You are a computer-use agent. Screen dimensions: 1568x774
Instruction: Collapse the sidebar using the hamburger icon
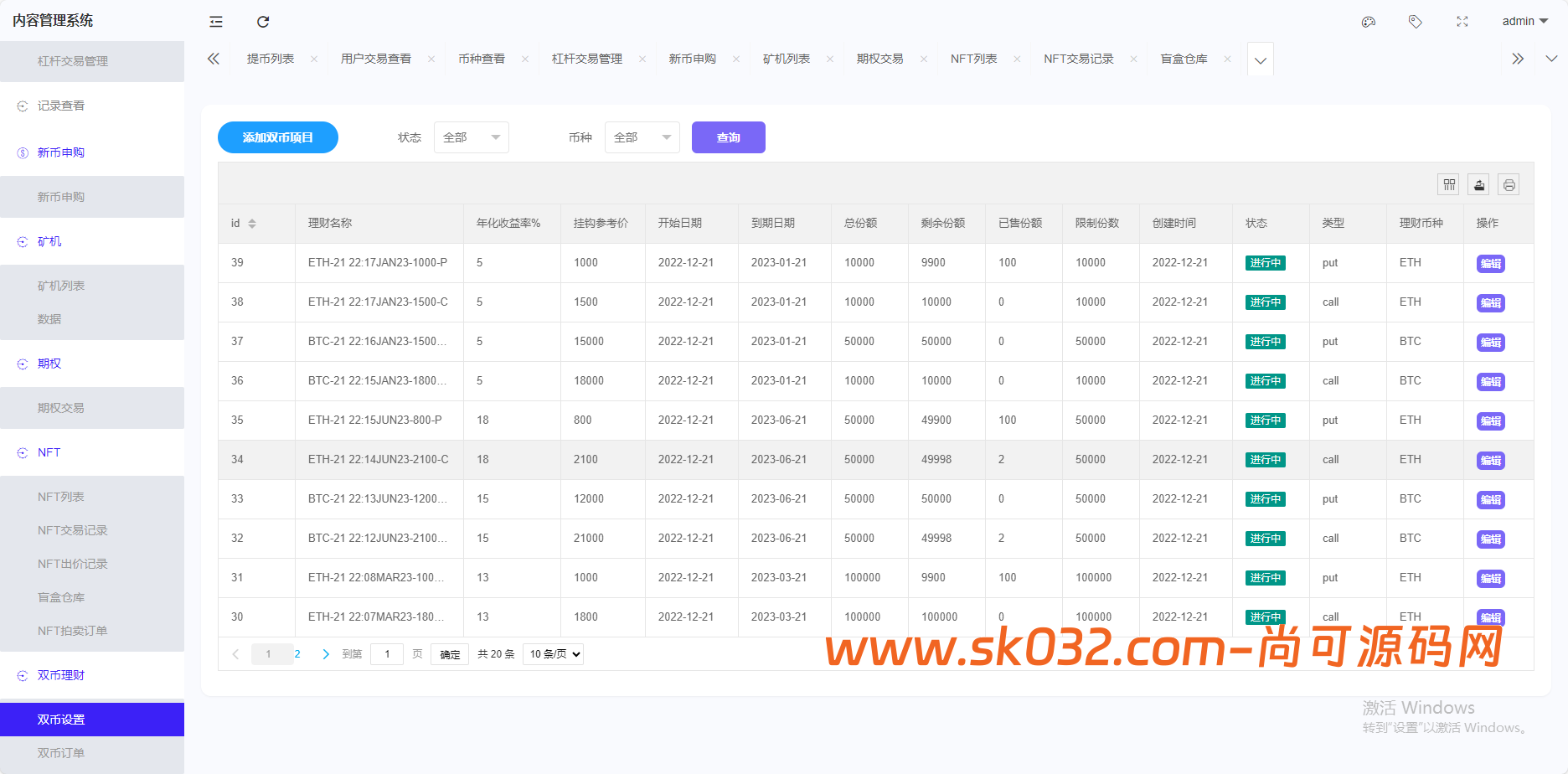pyautogui.click(x=215, y=22)
